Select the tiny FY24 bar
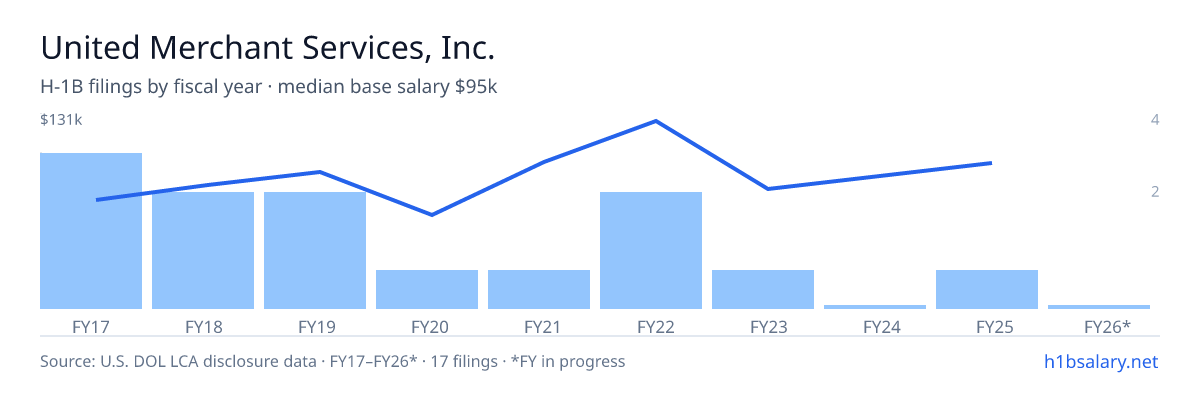This screenshot has height=400, width=1200. tap(875, 307)
